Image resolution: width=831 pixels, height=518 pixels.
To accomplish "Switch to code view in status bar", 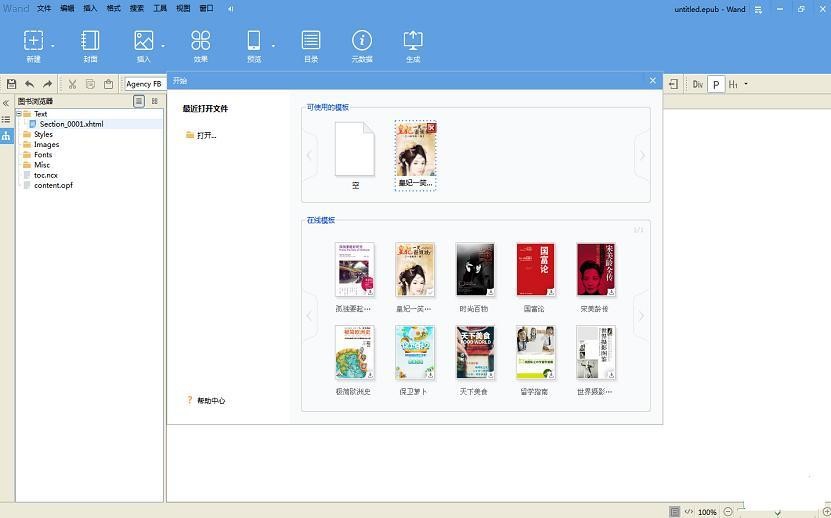I will click(x=689, y=512).
